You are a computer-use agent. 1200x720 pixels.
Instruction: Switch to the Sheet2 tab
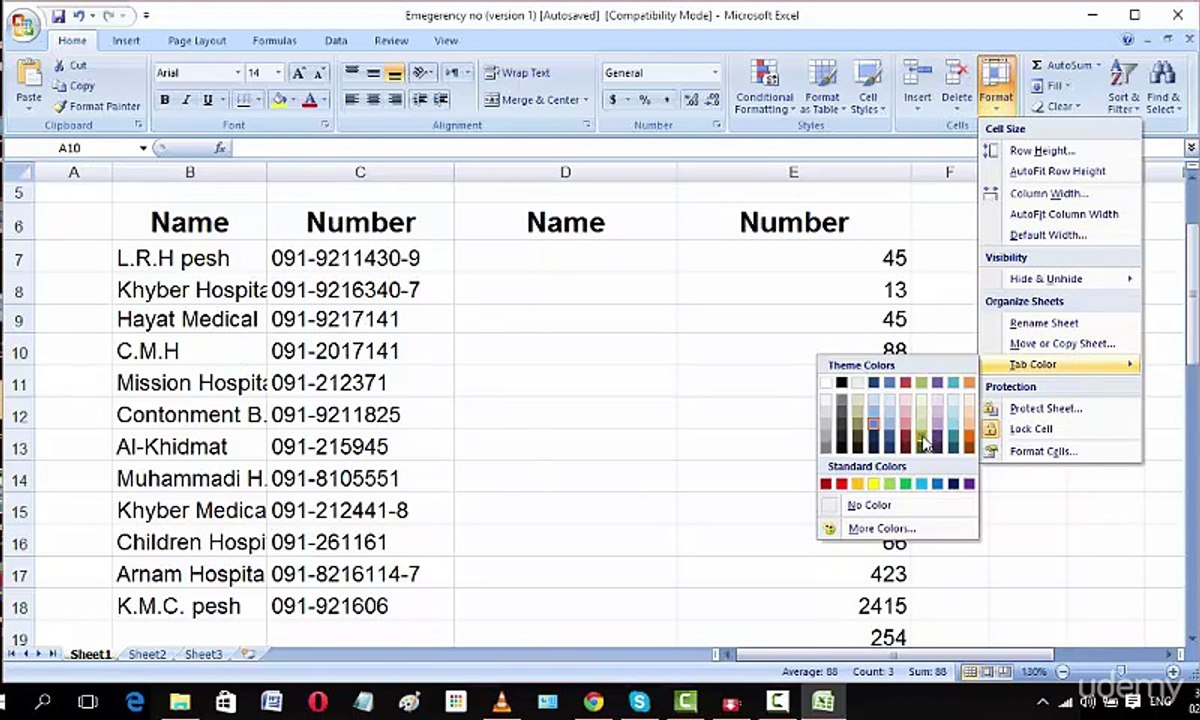pyautogui.click(x=147, y=654)
